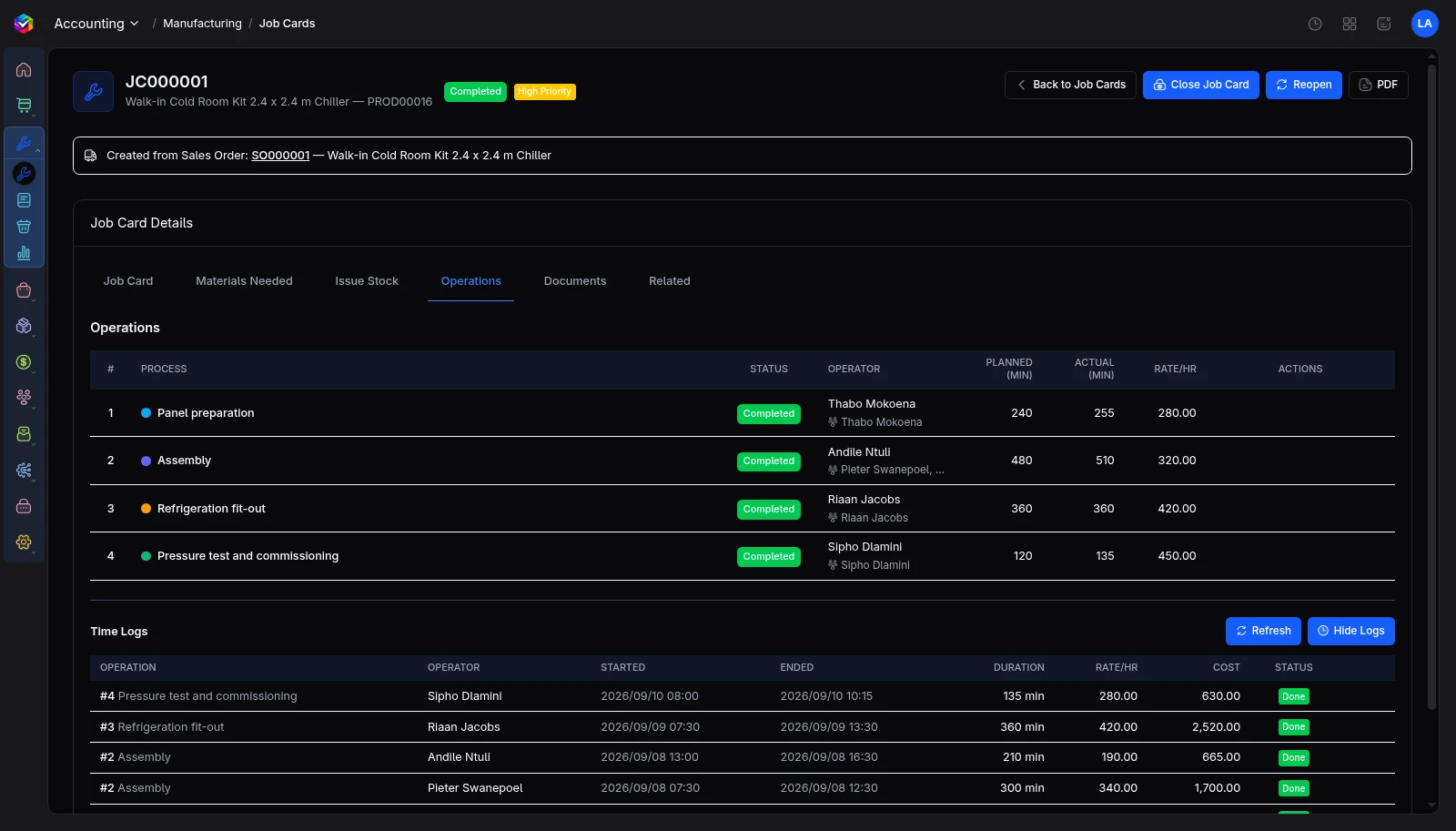Image resolution: width=1456 pixels, height=831 pixels.
Task: Refresh the time logs
Action: (1263, 631)
